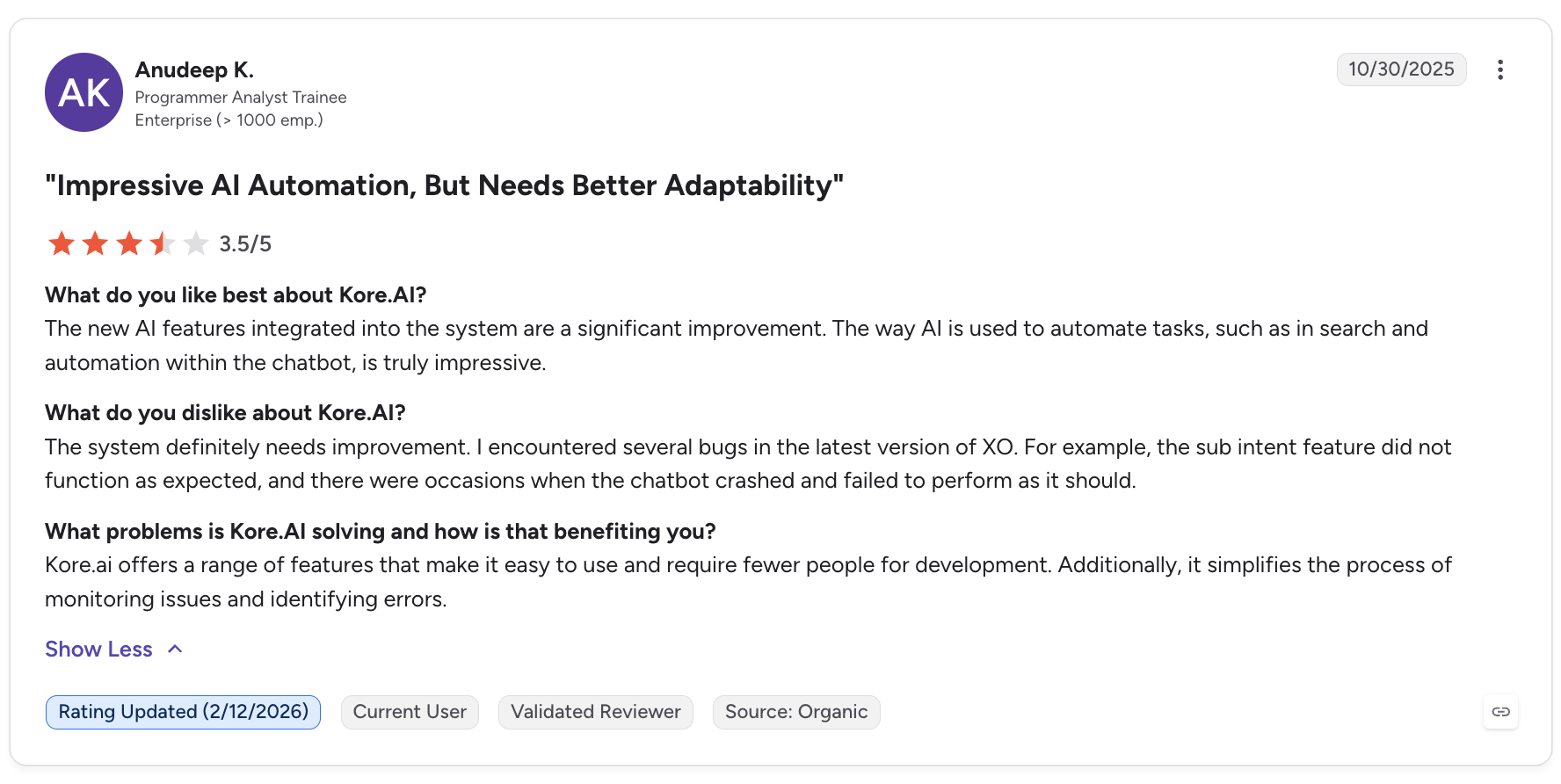Open reviewer name Anudeep K.
1561x784 pixels.
194,69
